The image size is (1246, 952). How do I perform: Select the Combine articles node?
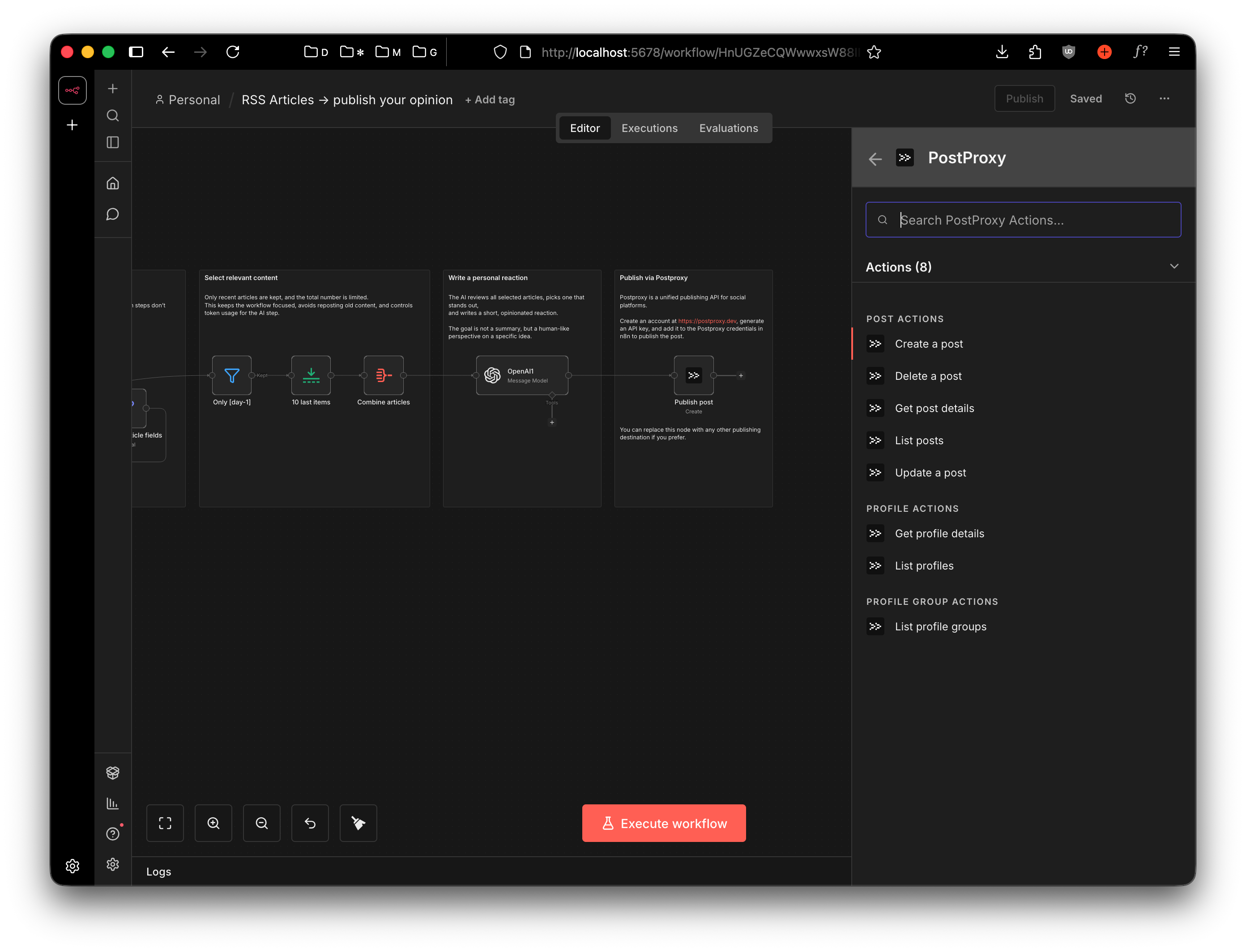383,375
